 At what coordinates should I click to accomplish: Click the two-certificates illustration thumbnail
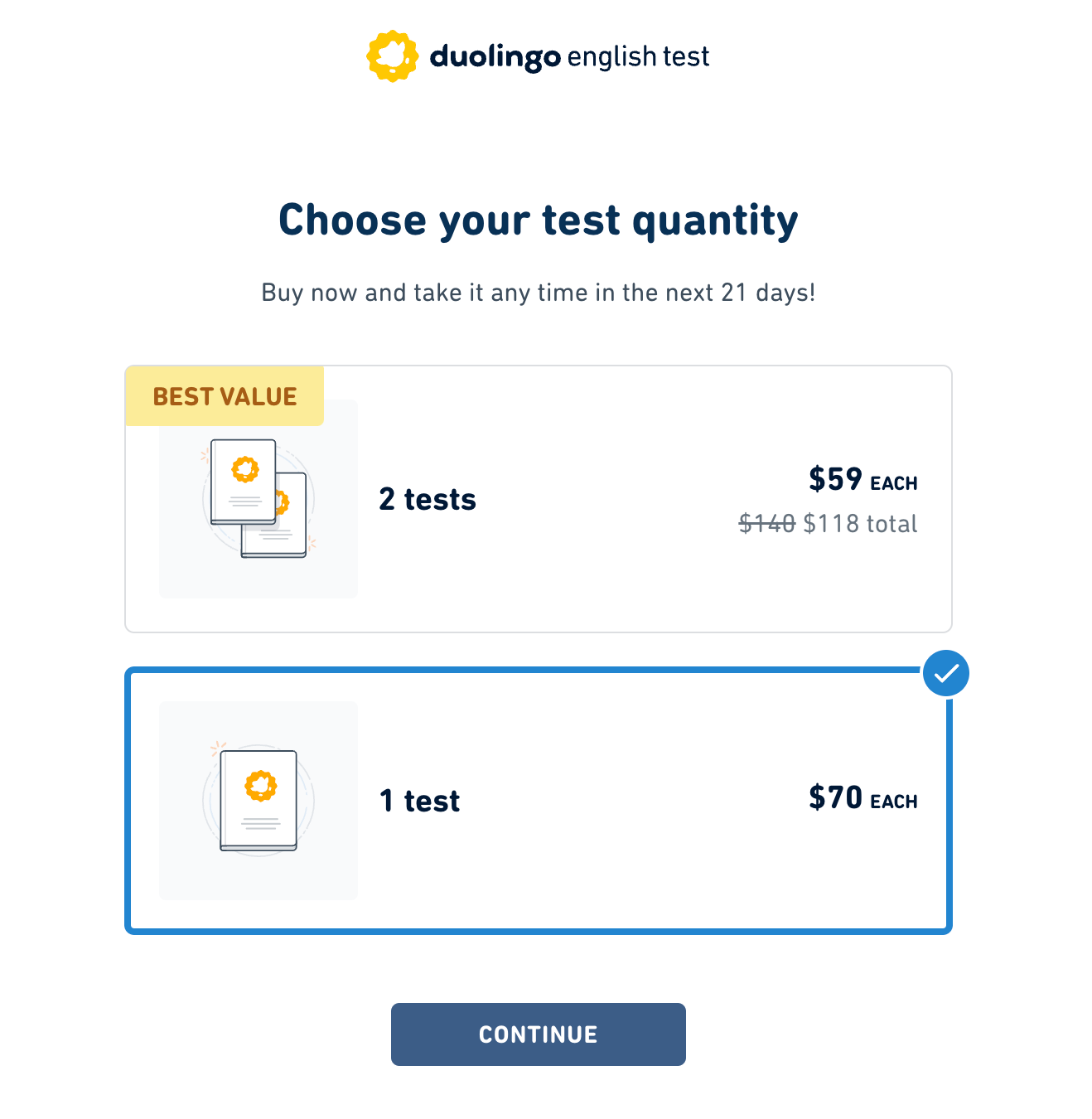point(259,499)
